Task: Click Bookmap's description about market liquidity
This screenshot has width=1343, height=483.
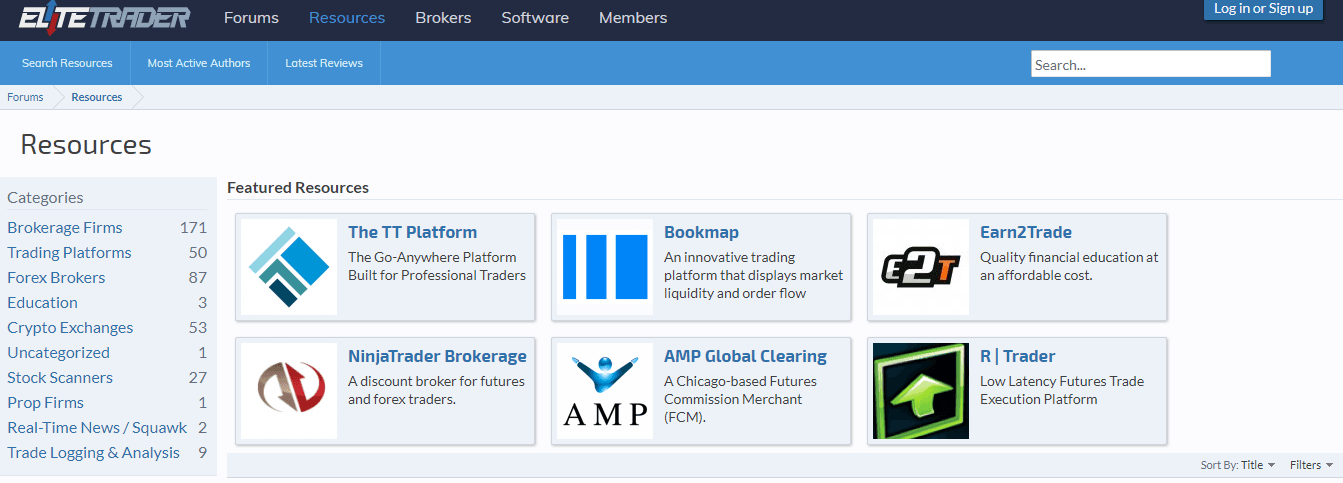Action: point(754,275)
